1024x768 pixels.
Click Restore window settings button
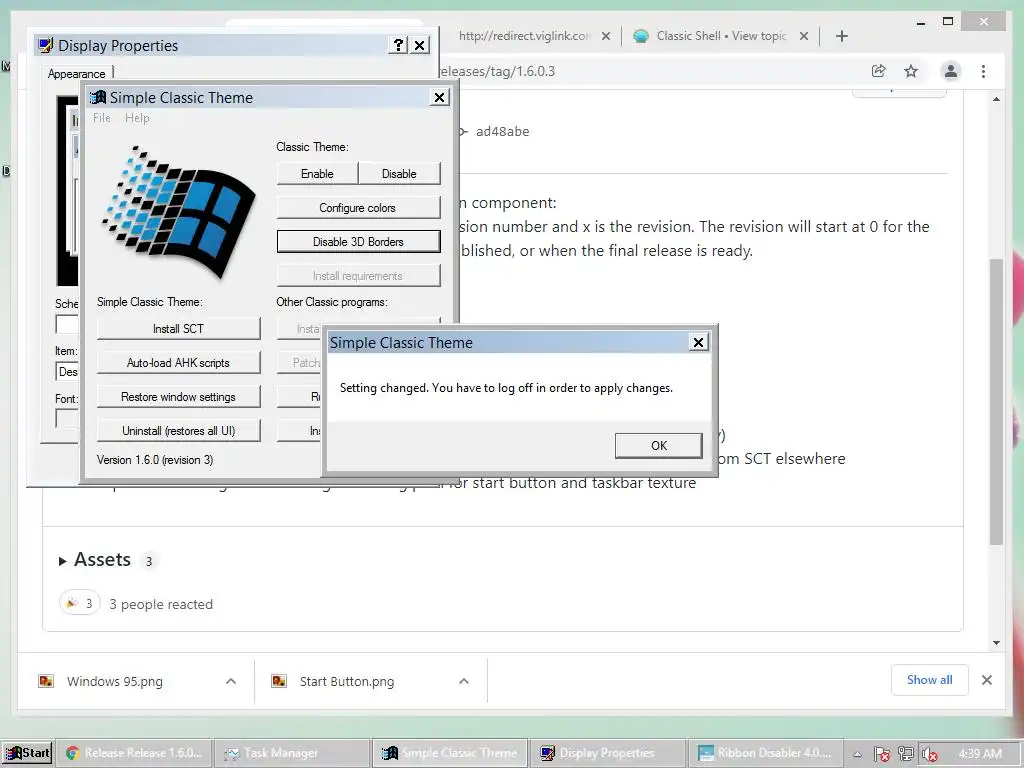pyautogui.click(x=178, y=396)
